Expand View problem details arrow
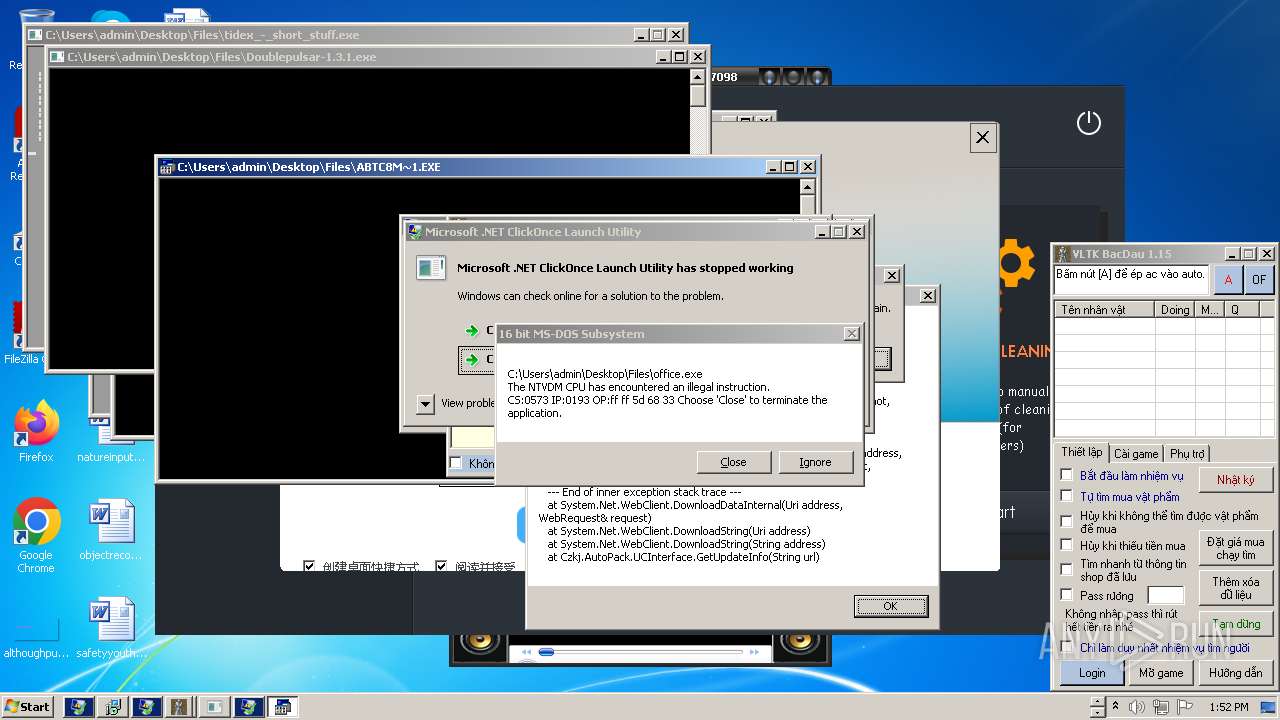This screenshot has width=1280, height=720. pyautogui.click(x=425, y=403)
